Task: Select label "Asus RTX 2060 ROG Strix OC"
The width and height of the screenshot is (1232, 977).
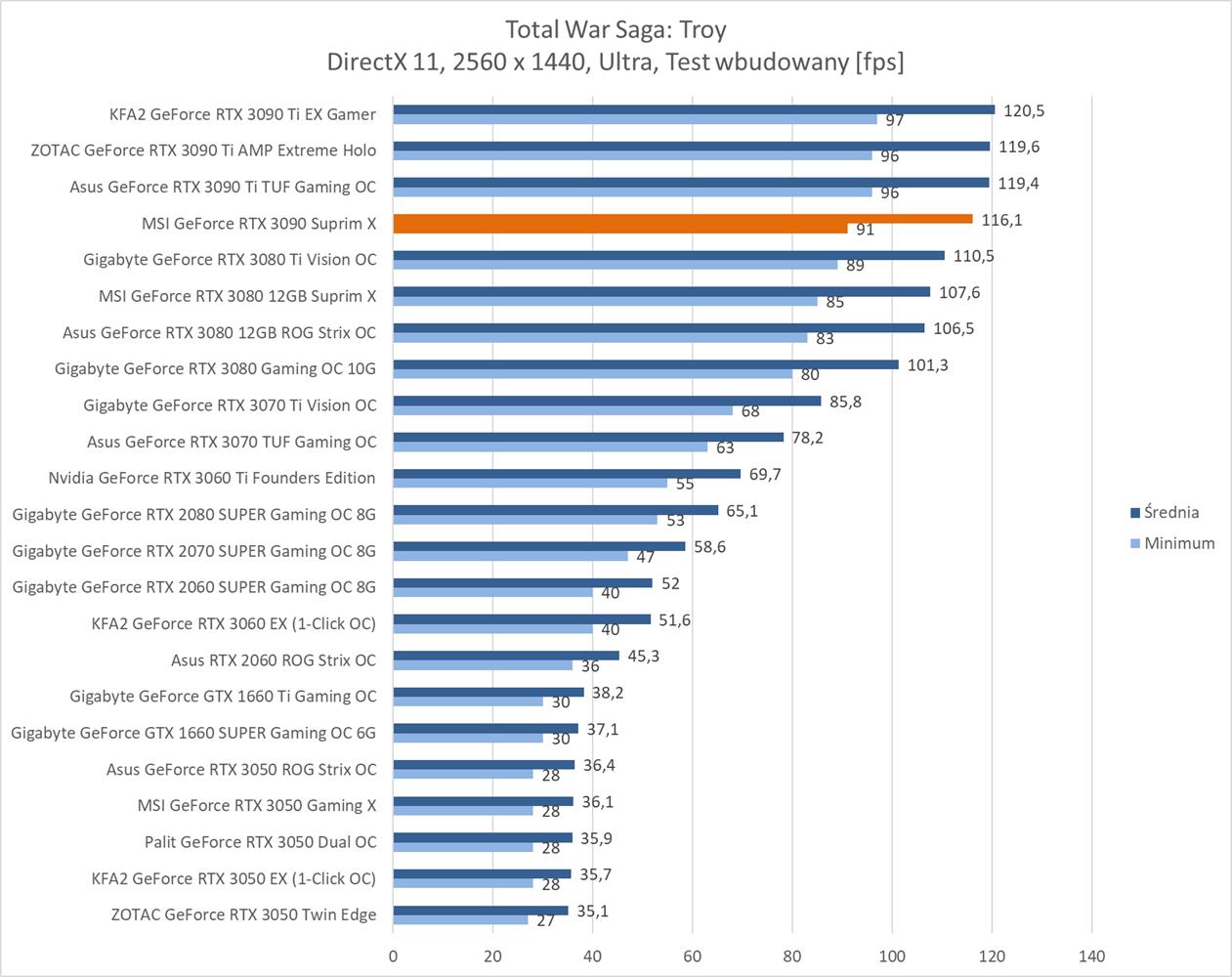Action: tap(274, 659)
